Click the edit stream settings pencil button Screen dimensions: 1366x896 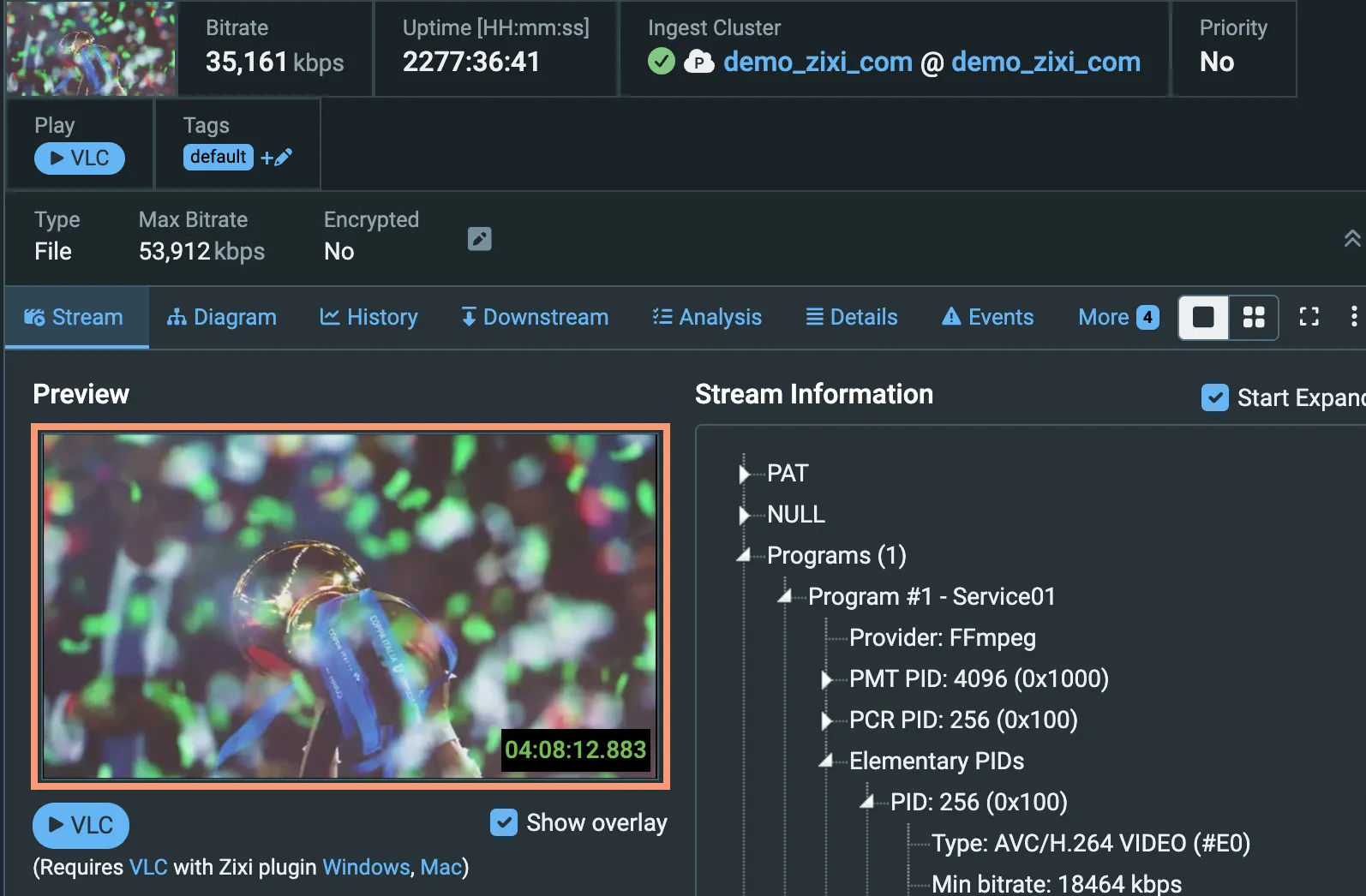[480, 239]
